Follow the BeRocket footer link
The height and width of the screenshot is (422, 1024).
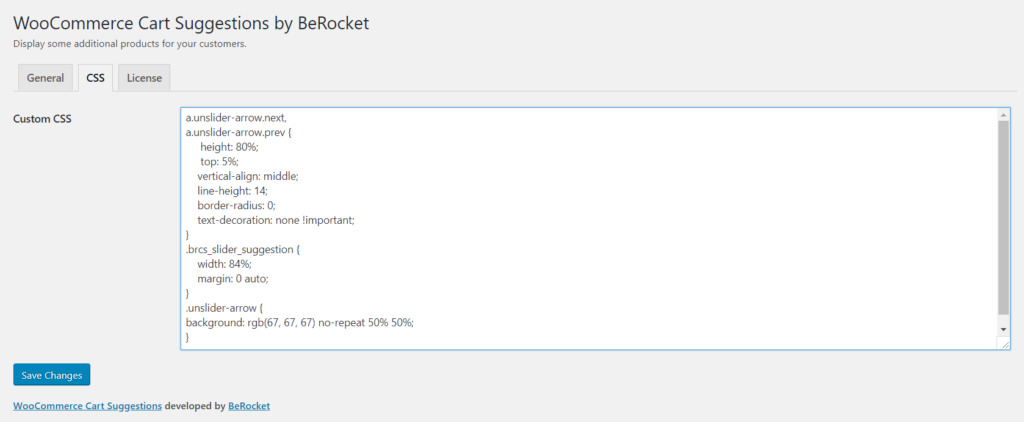coord(249,406)
